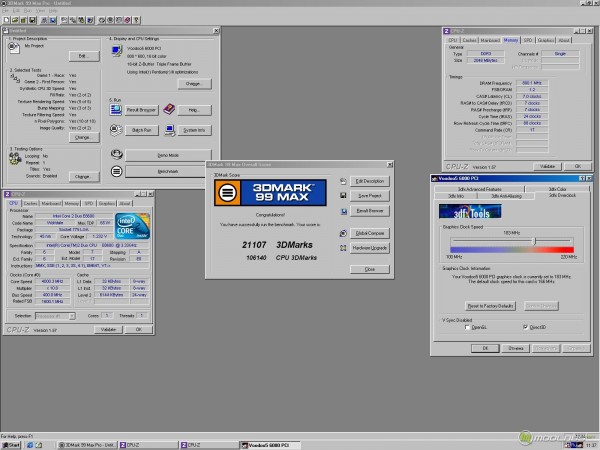Click the monitor icon in Display and CPU Settings

coord(117,51)
